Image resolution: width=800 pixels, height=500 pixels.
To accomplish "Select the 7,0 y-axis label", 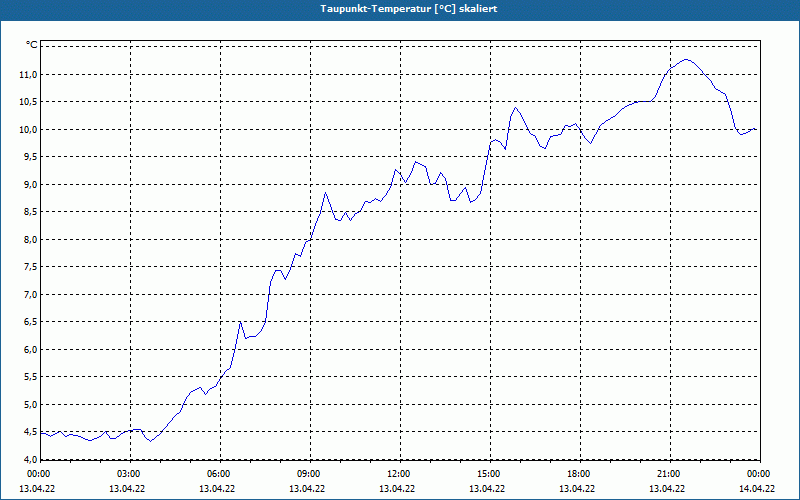I will pos(31,294).
